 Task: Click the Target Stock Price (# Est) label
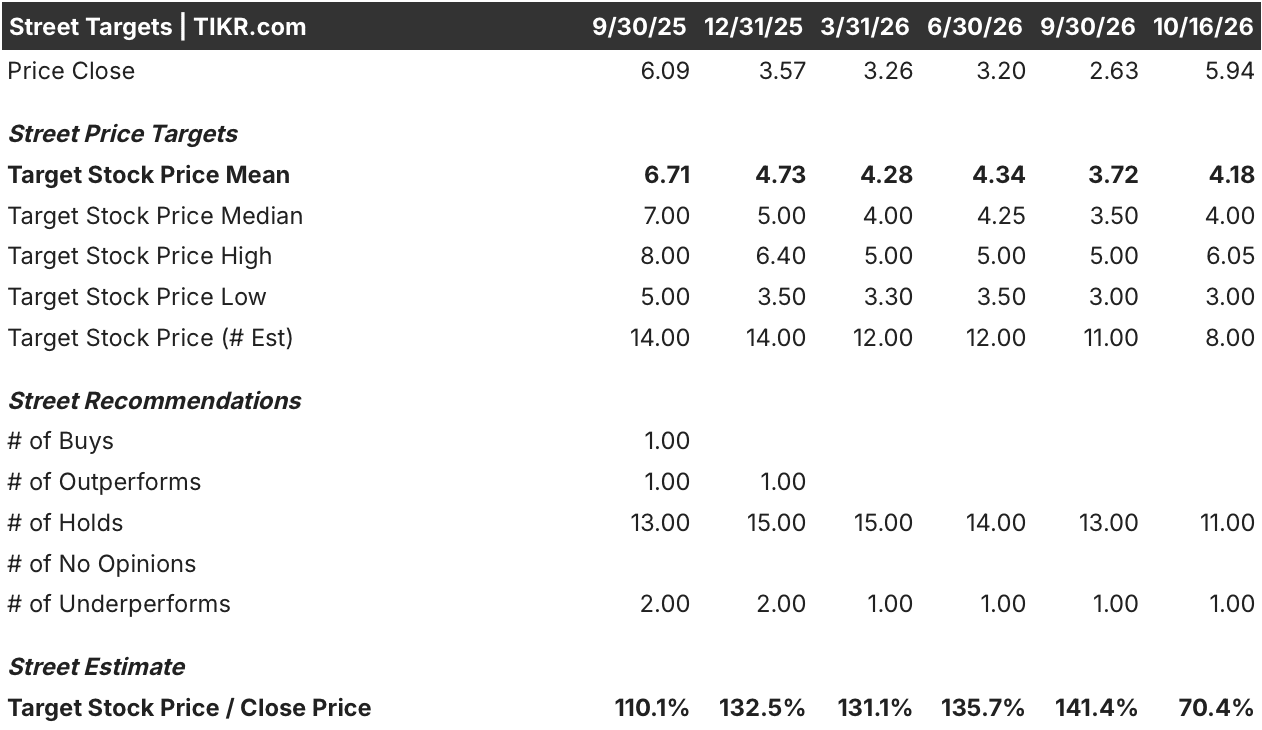[x=150, y=338]
